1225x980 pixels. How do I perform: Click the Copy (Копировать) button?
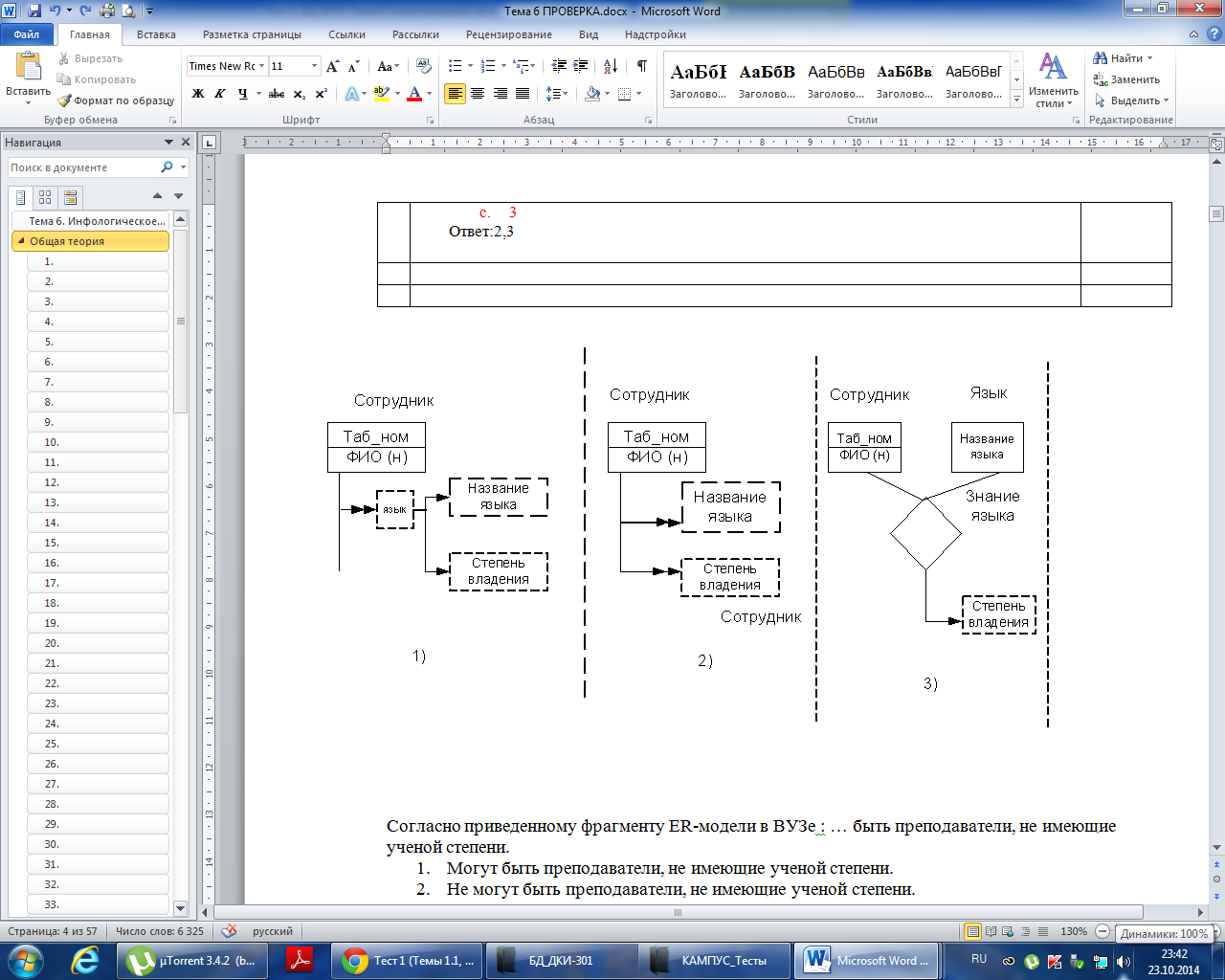point(96,79)
